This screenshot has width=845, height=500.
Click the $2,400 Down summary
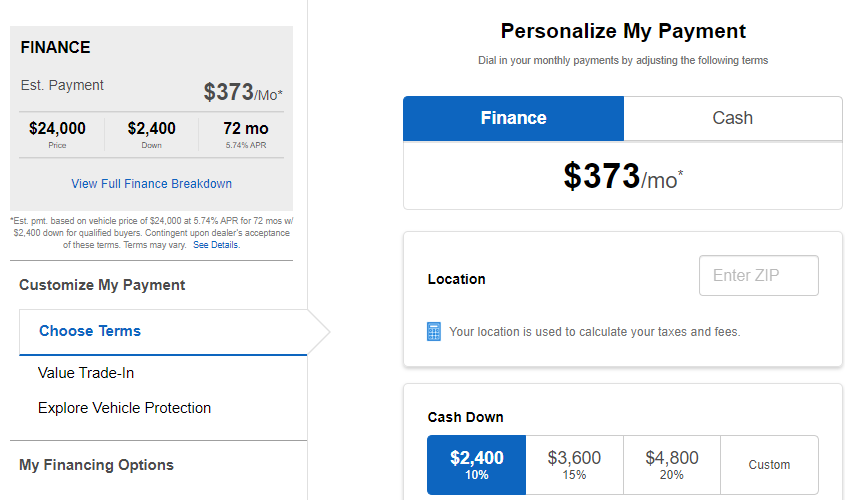[151, 134]
